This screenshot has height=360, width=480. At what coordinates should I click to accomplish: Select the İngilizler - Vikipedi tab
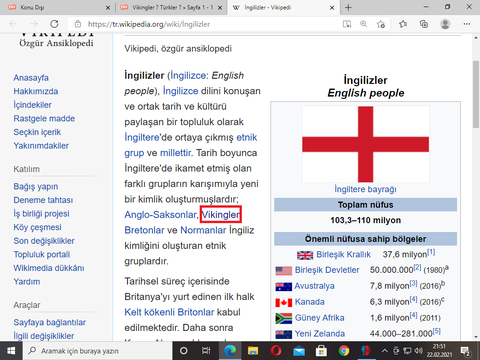click(283, 7)
